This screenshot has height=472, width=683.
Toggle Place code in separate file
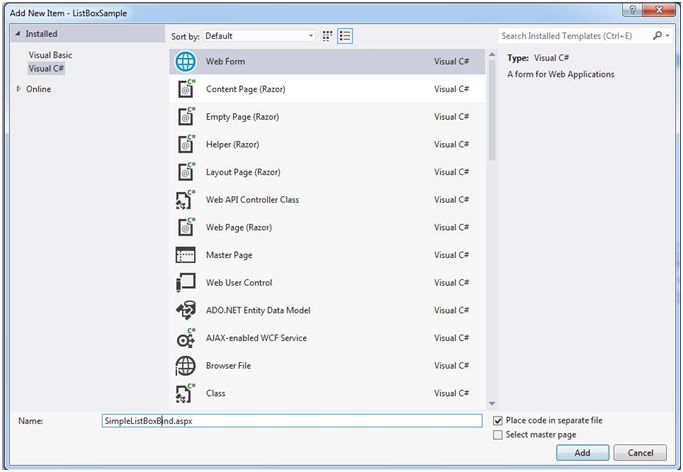498,421
